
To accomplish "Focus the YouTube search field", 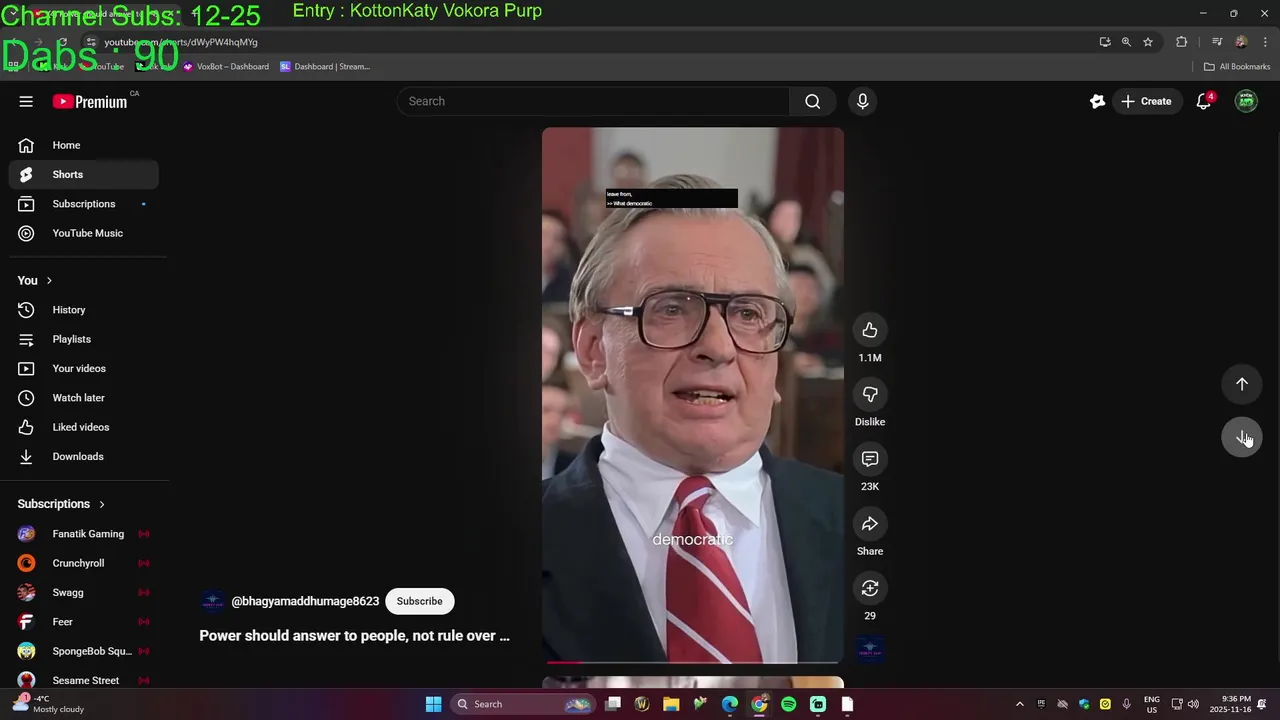I will 594,101.
